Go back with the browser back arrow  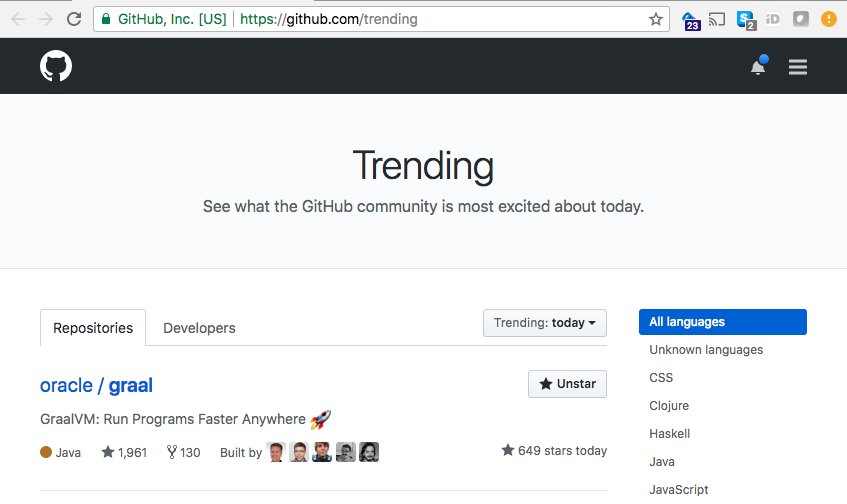point(18,19)
